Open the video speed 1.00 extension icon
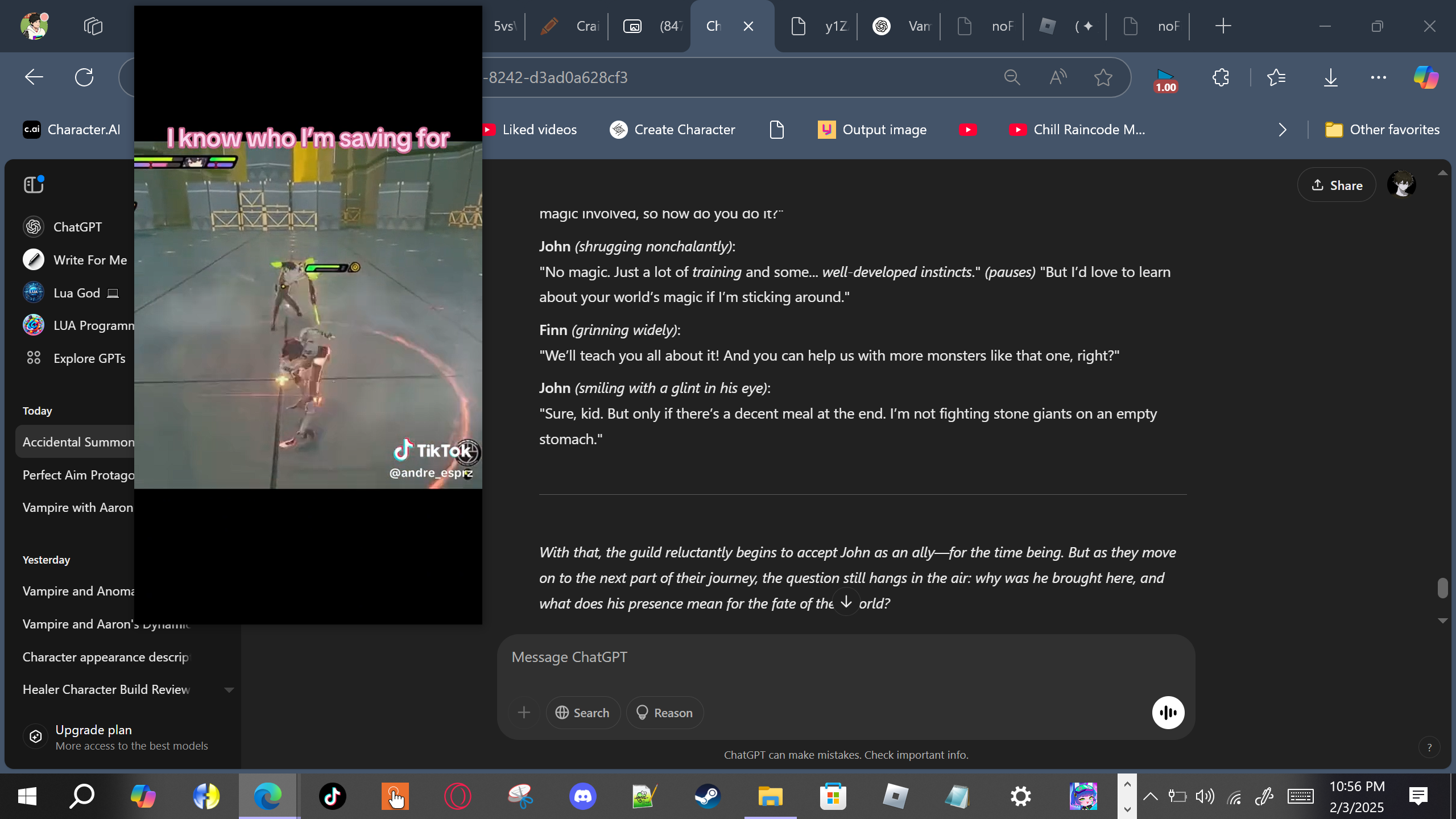 click(1165, 80)
